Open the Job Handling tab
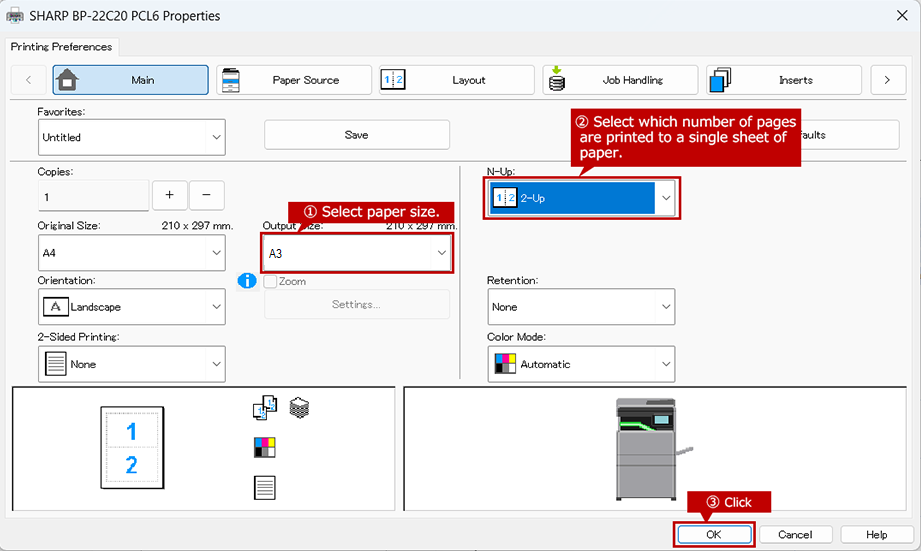Screen dimensions: 921x551 620,80
